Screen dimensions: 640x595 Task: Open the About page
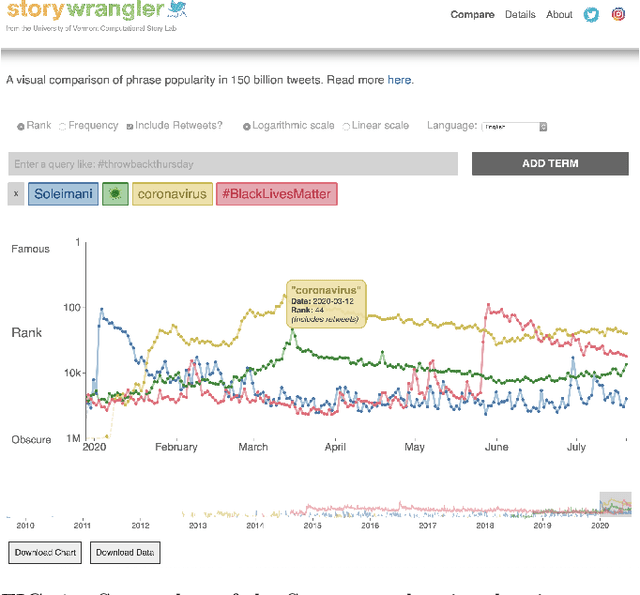559,15
